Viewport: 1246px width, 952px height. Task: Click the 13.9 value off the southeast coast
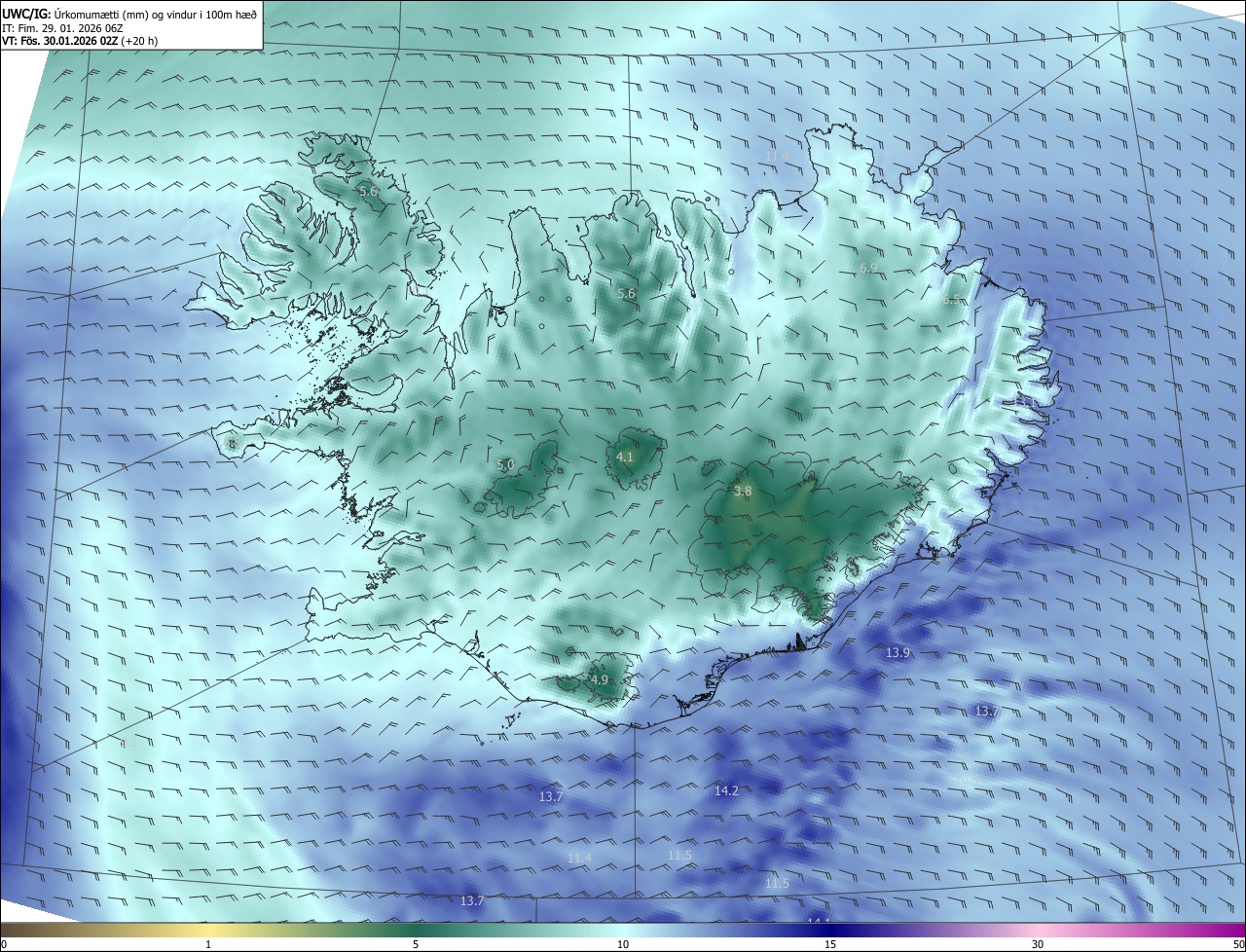tap(898, 652)
